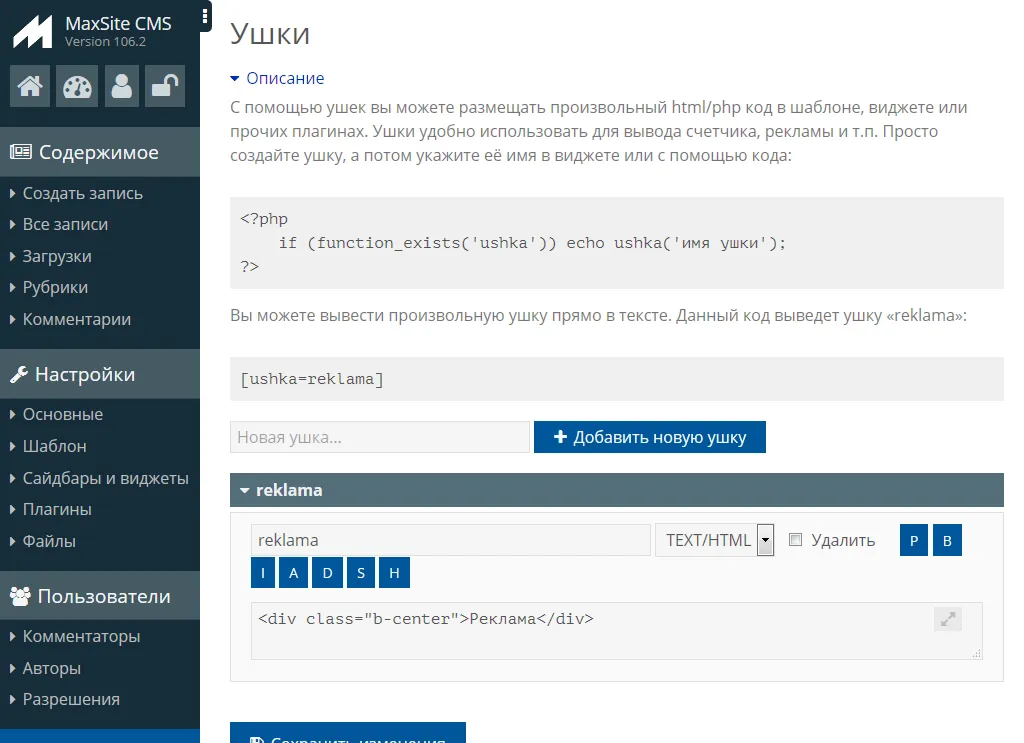Open the dashboard gauge icon

76,87
